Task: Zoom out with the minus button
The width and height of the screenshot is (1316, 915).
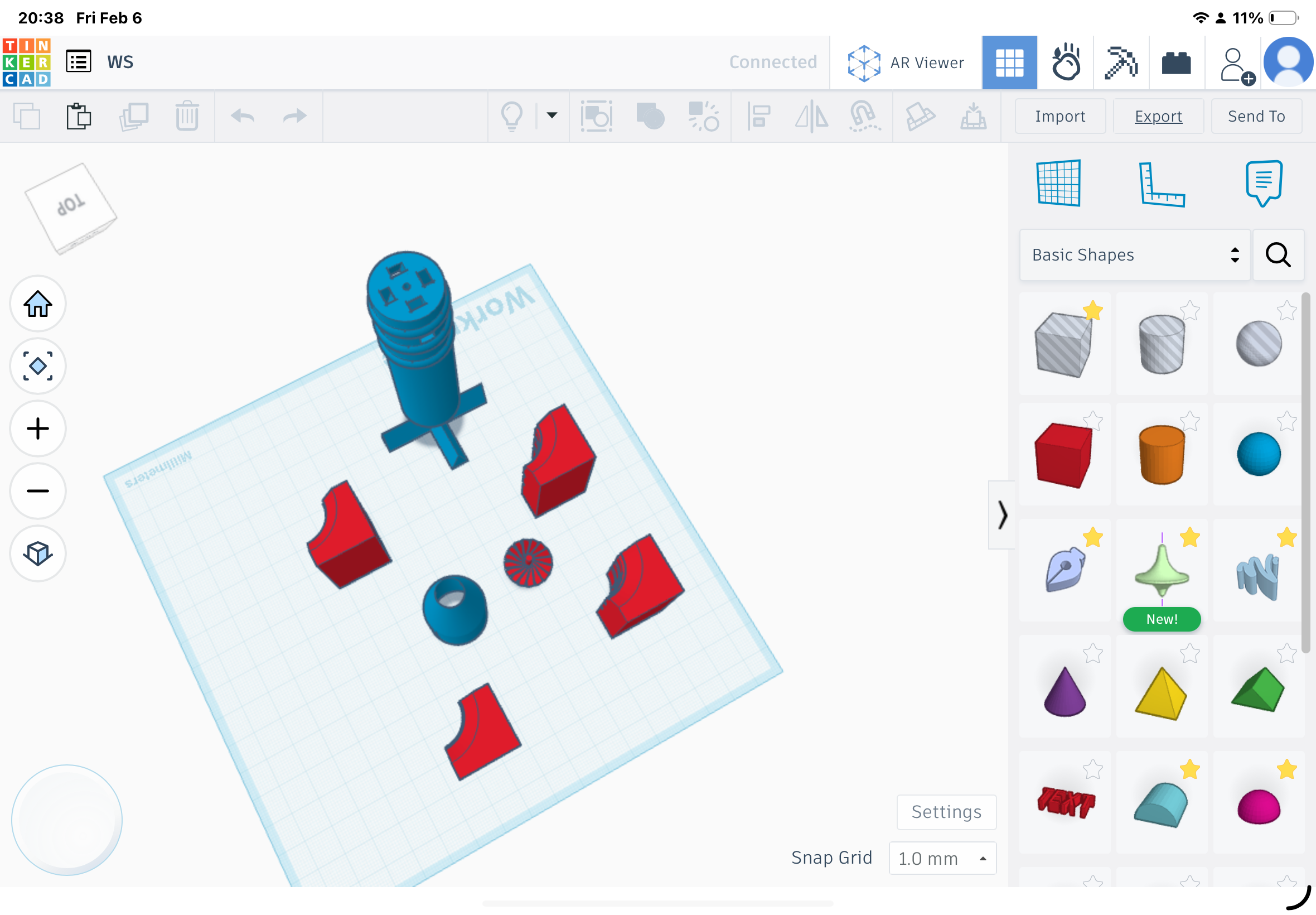Action: click(38, 492)
